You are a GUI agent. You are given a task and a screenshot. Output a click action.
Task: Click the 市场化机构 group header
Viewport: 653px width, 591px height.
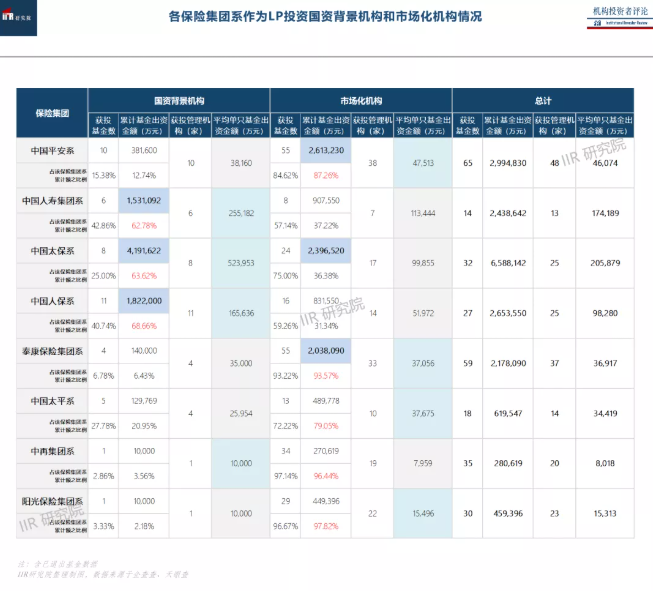click(x=361, y=100)
